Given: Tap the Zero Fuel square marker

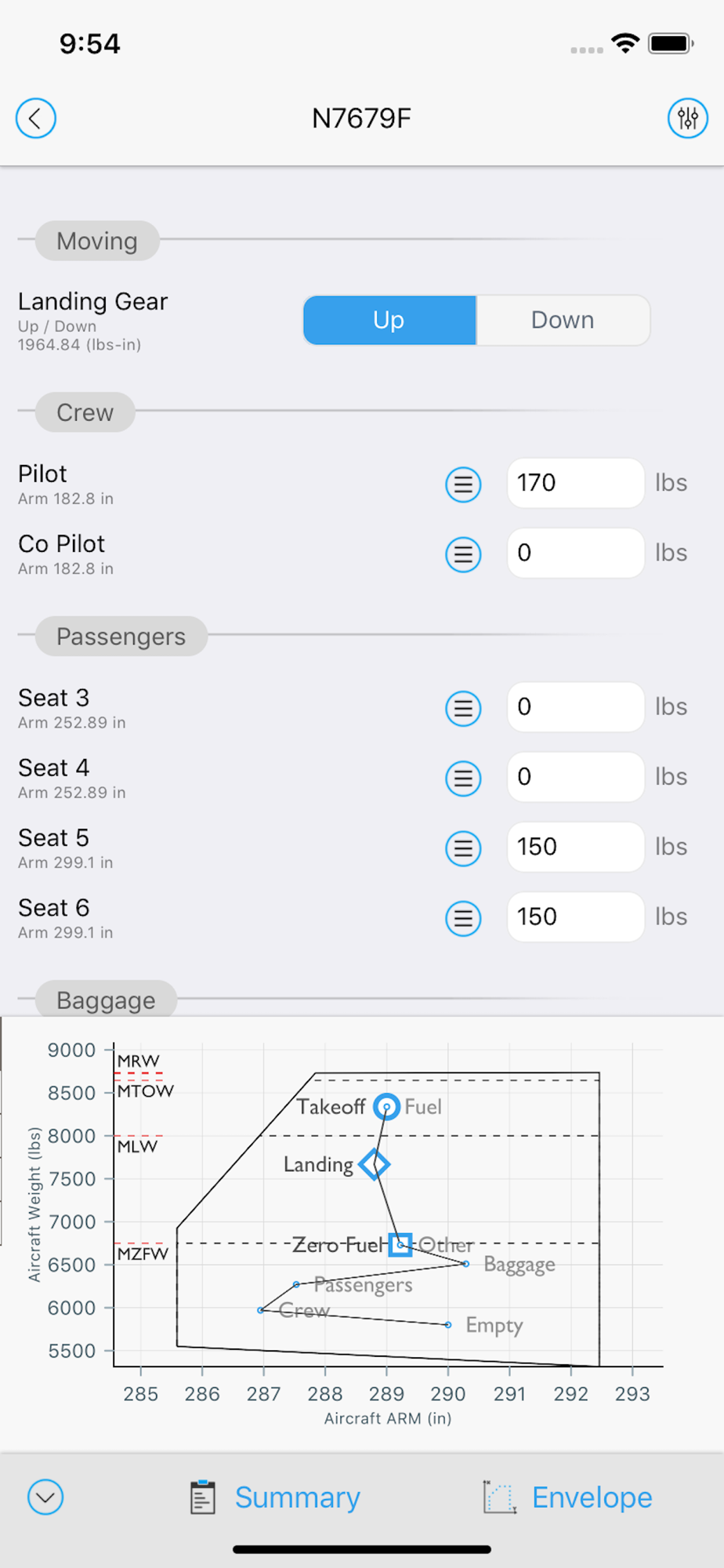Looking at the screenshot, I should (x=400, y=1244).
